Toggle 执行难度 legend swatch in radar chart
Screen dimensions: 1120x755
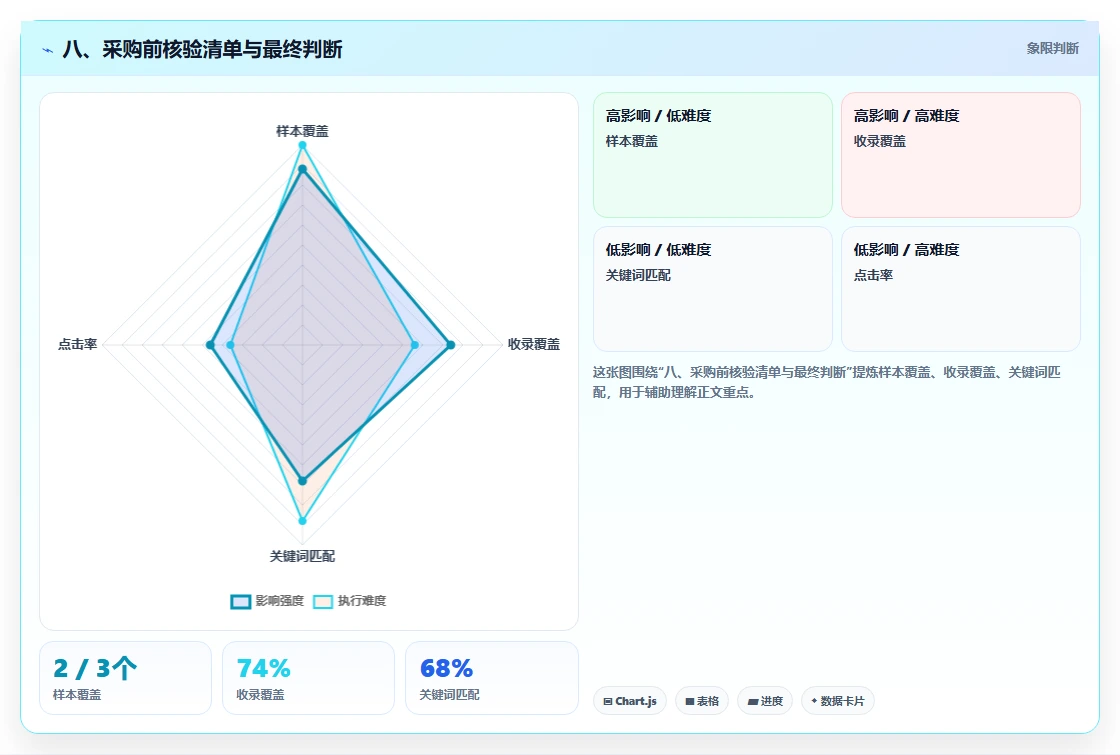pos(323,601)
